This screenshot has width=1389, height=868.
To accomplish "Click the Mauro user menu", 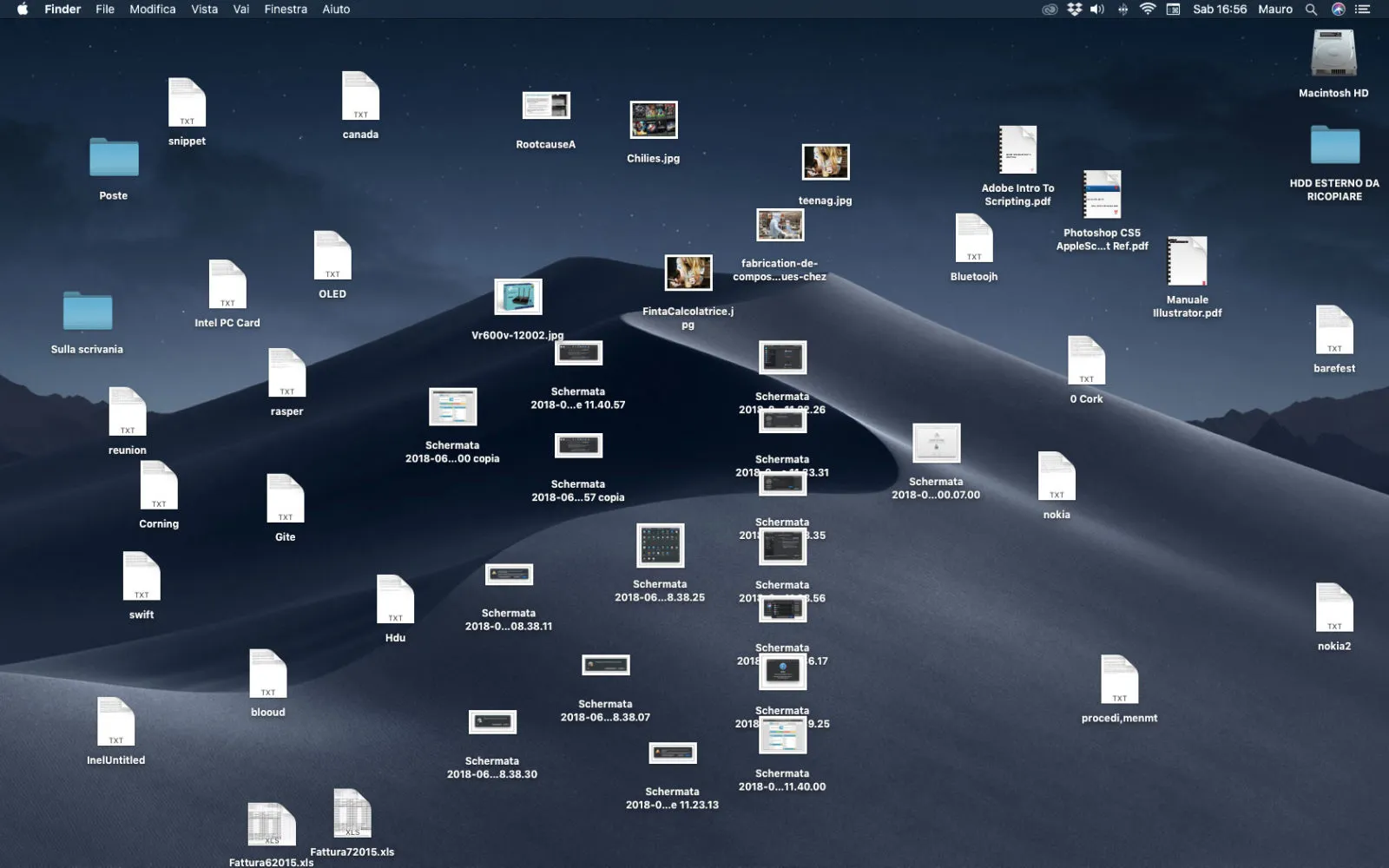I will coord(1274,10).
